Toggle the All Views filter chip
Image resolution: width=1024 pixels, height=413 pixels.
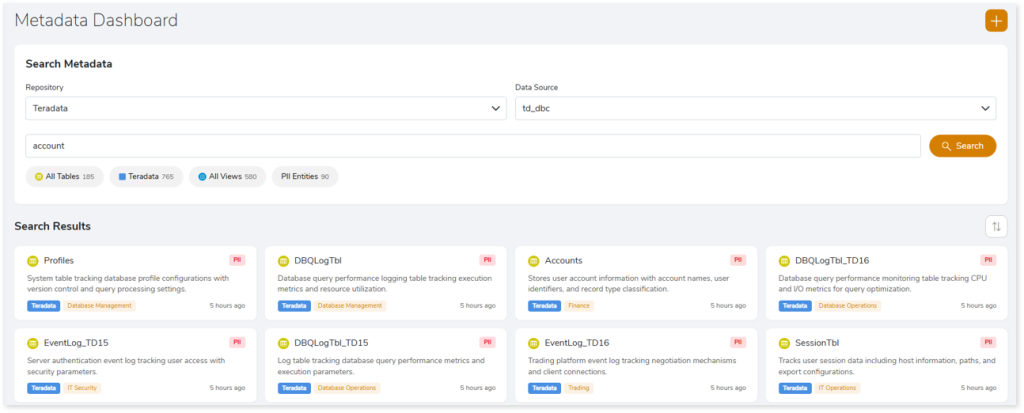tap(226, 177)
